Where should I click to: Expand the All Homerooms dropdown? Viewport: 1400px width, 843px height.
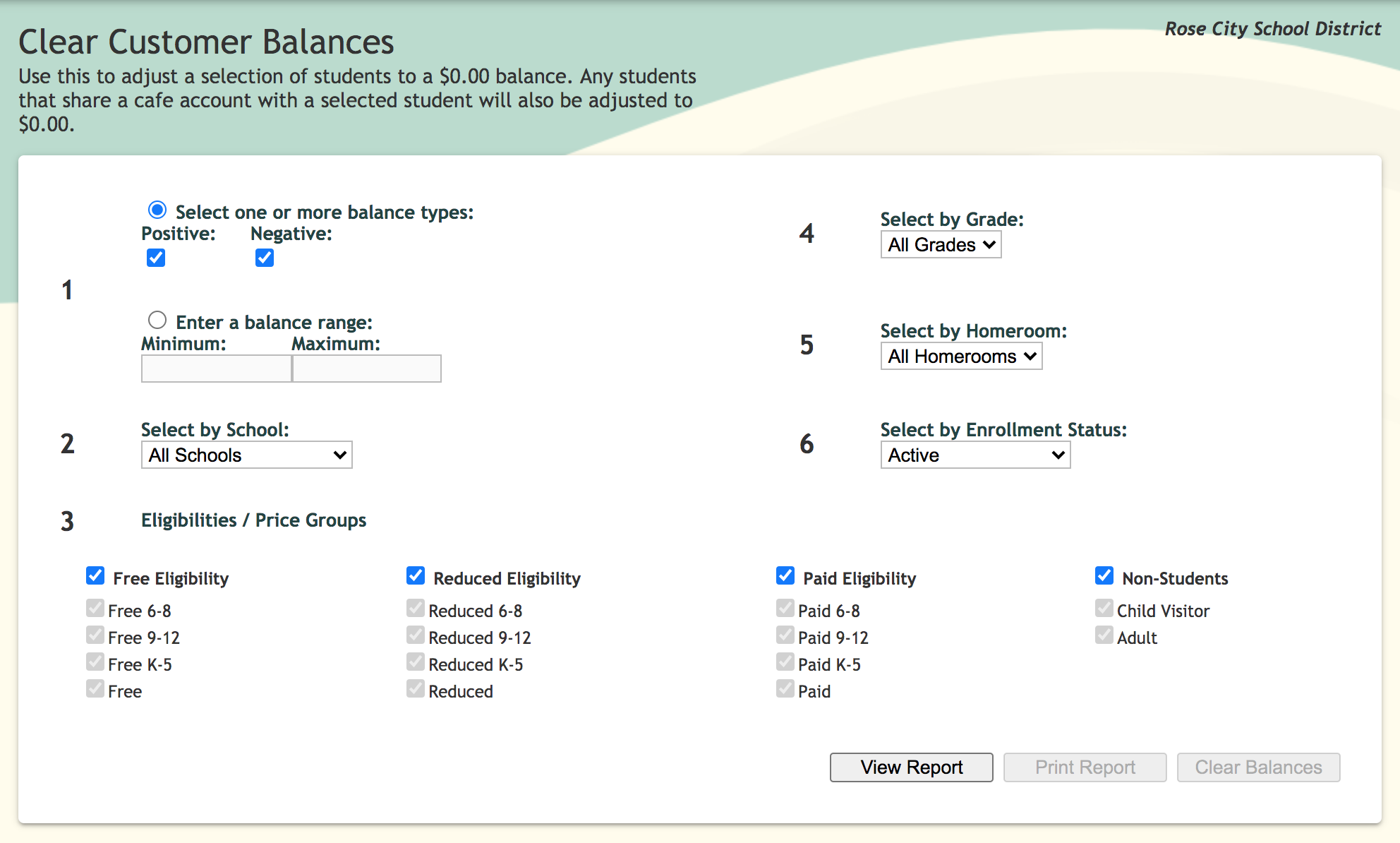click(961, 357)
